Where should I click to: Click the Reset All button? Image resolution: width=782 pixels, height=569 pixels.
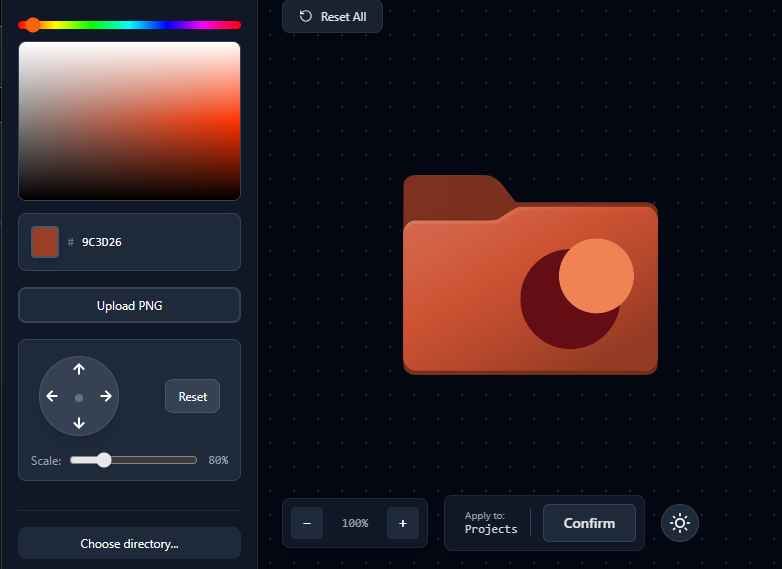point(333,16)
